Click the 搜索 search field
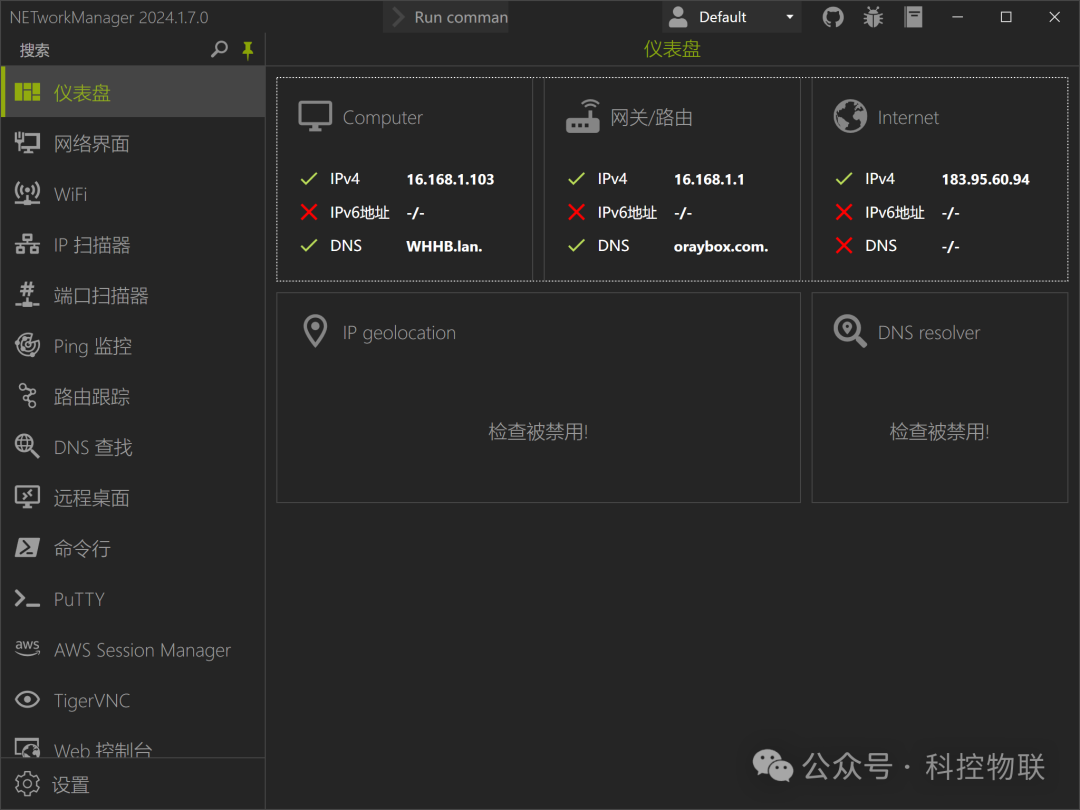 point(110,50)
